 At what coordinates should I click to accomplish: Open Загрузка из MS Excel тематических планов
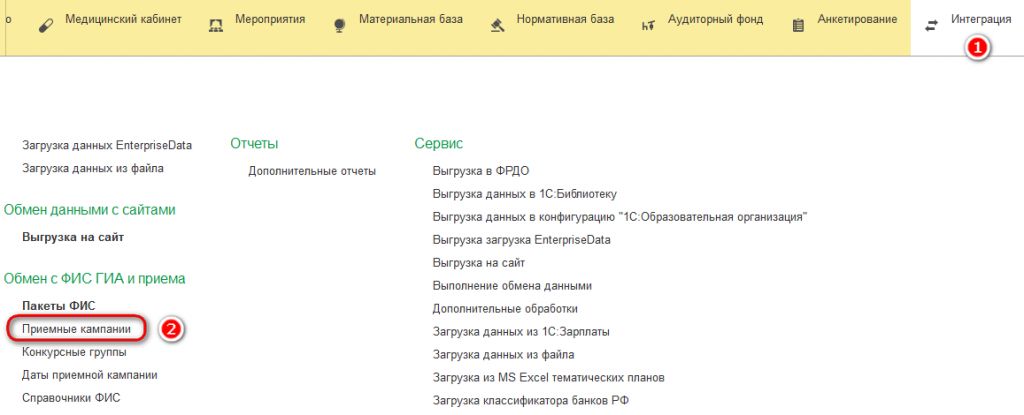(549, 378)
